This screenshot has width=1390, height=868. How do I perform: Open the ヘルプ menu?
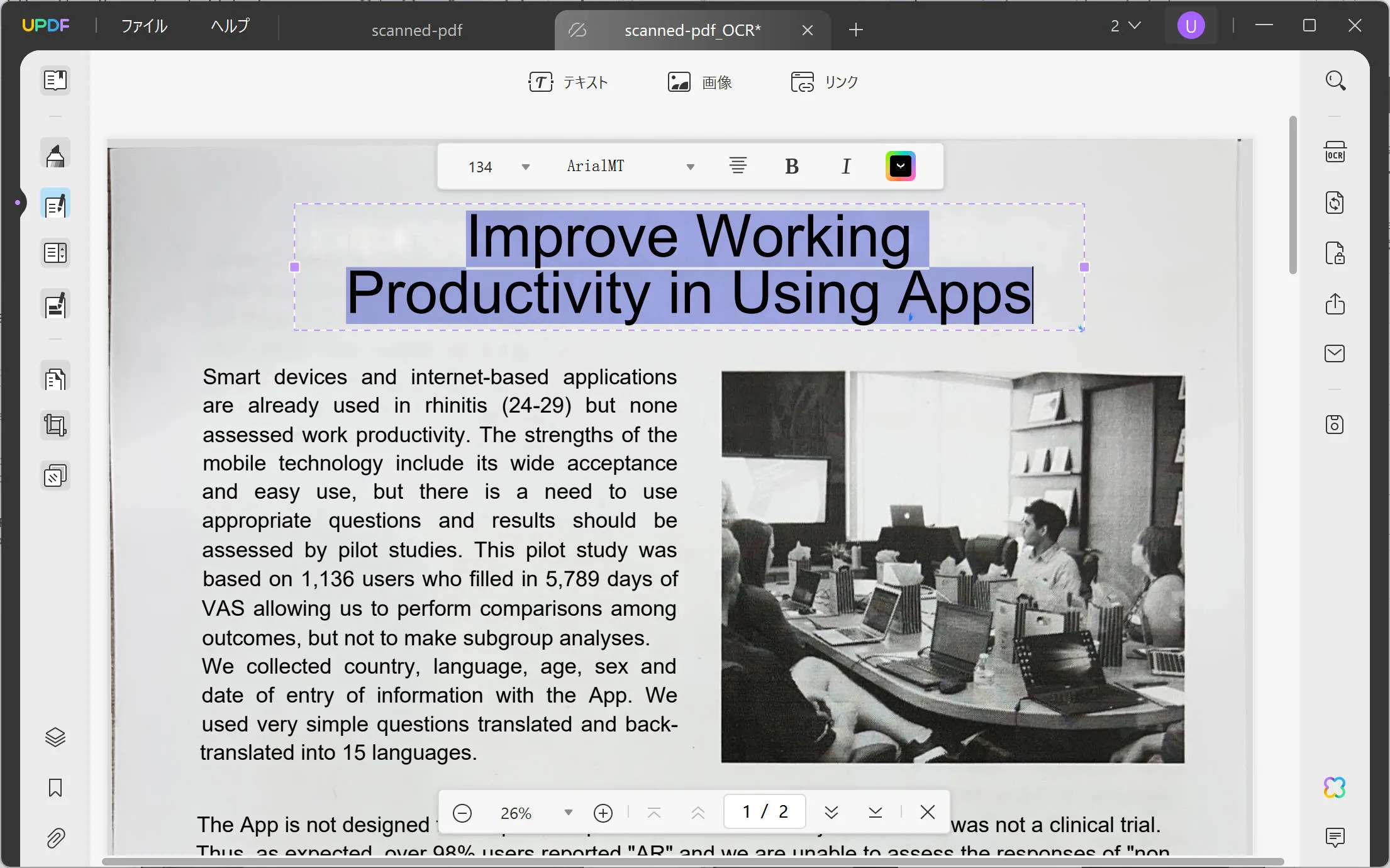point(230,26)
